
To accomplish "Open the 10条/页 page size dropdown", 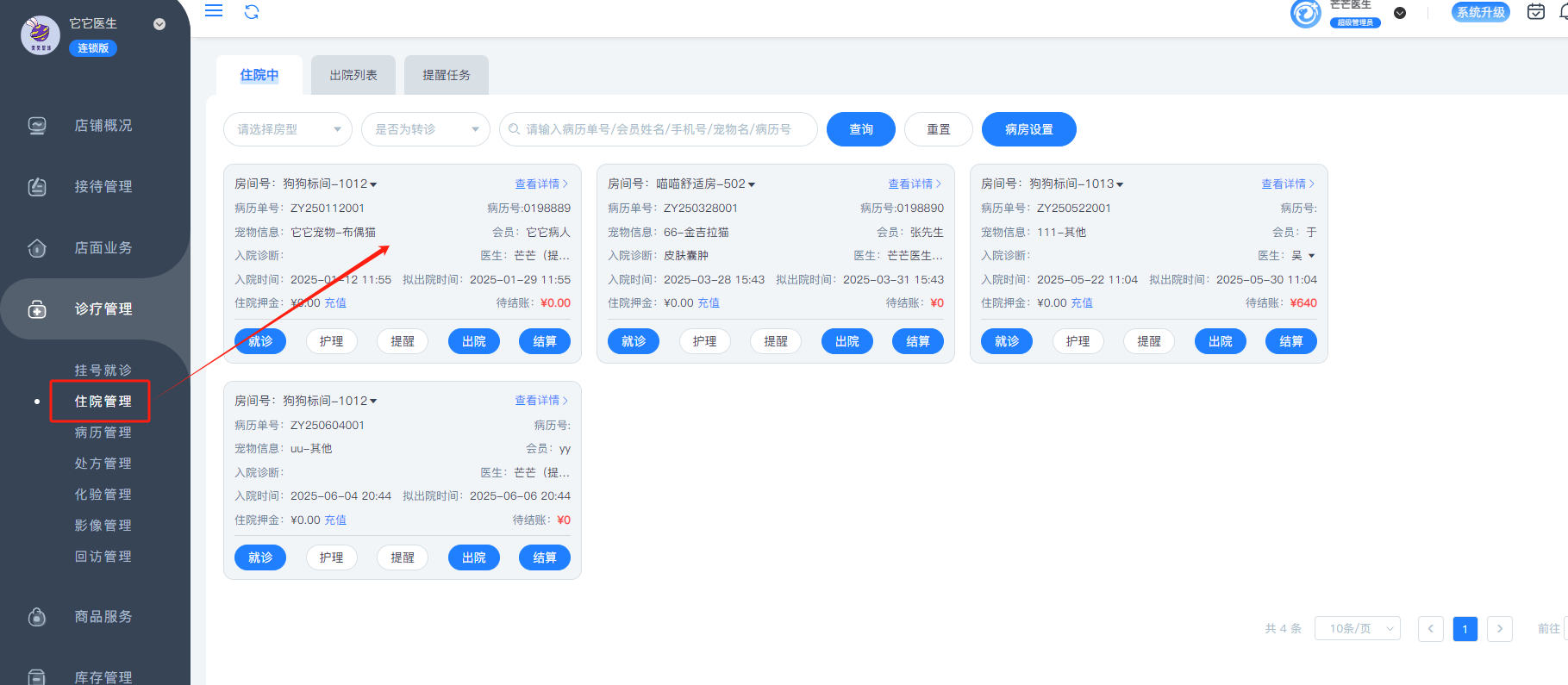I will (1358, 629).
